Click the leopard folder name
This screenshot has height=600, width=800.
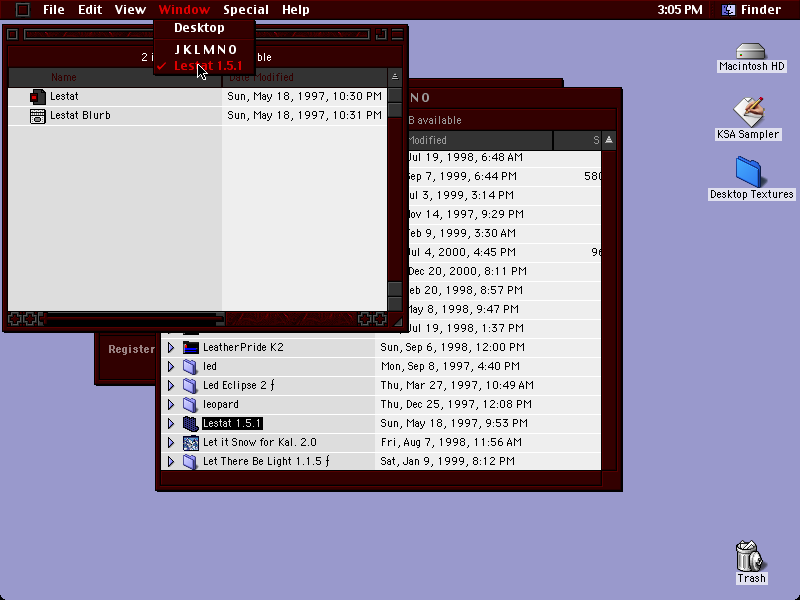point(220,405)
